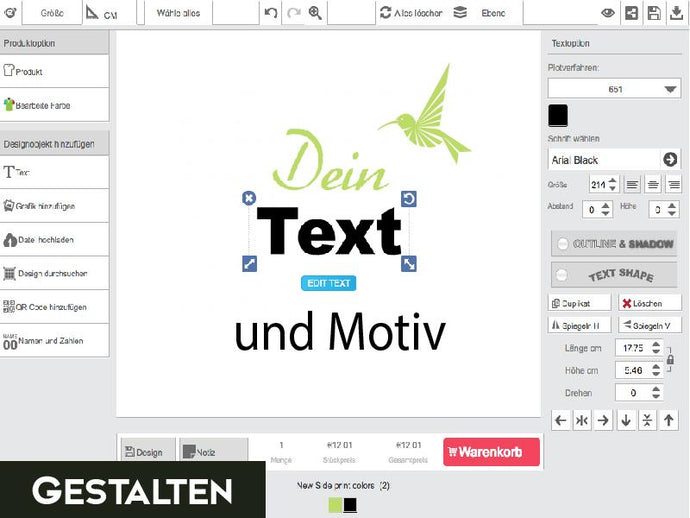Select Grafik hinzufügen in sidebar
The height and width of the screenshot is (518, 690).
click(55, 206)
